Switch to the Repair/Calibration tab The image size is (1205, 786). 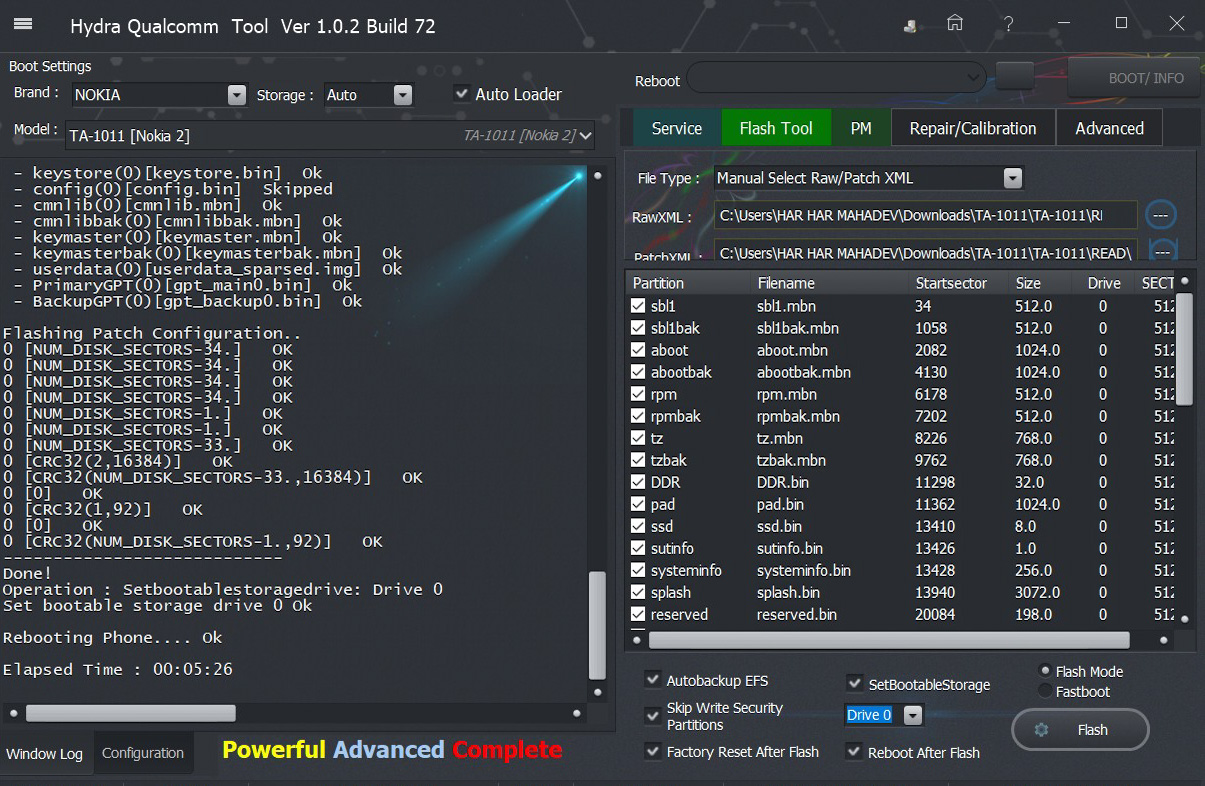[973, 128]
